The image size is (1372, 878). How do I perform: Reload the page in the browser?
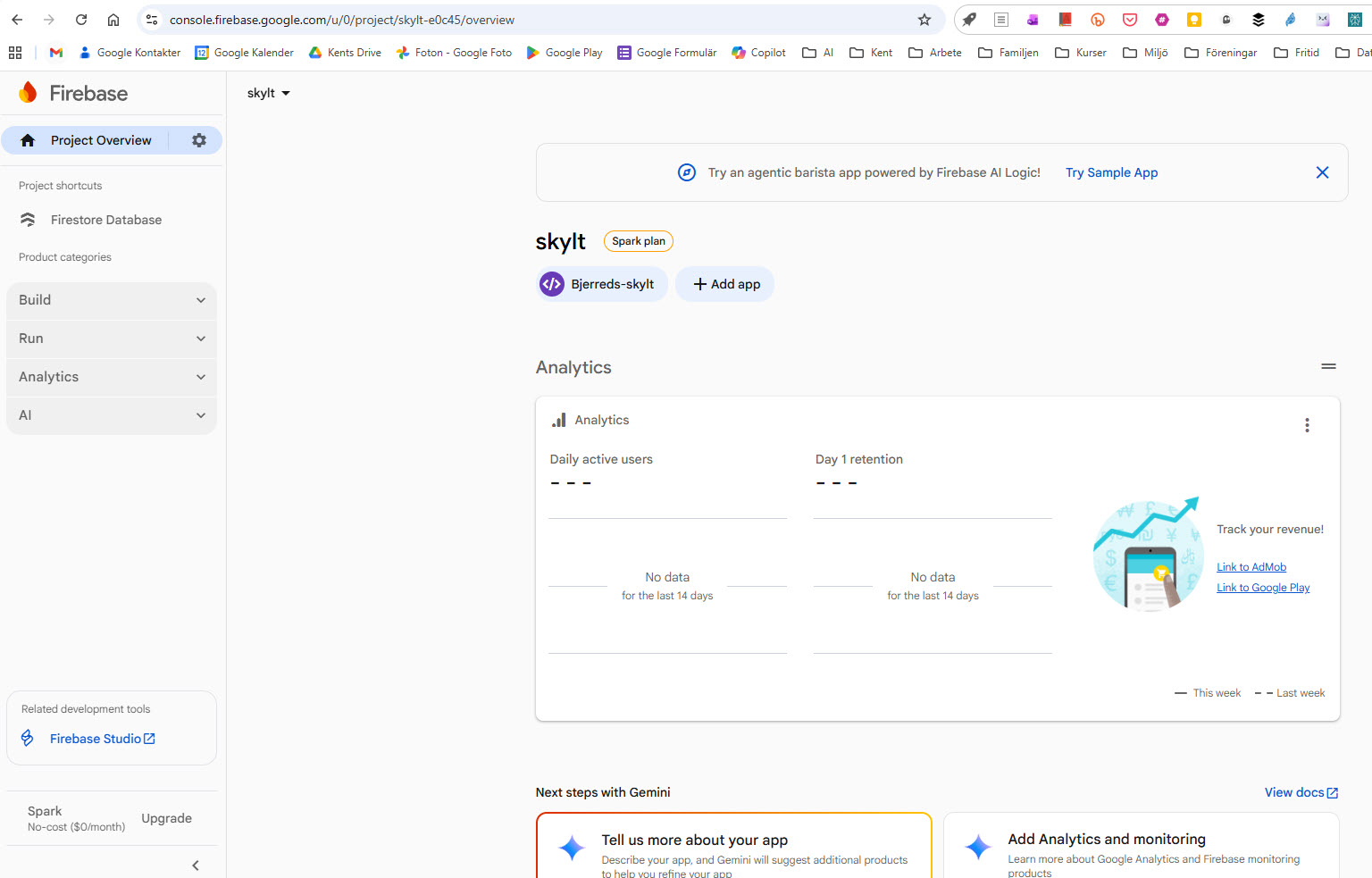81,20
